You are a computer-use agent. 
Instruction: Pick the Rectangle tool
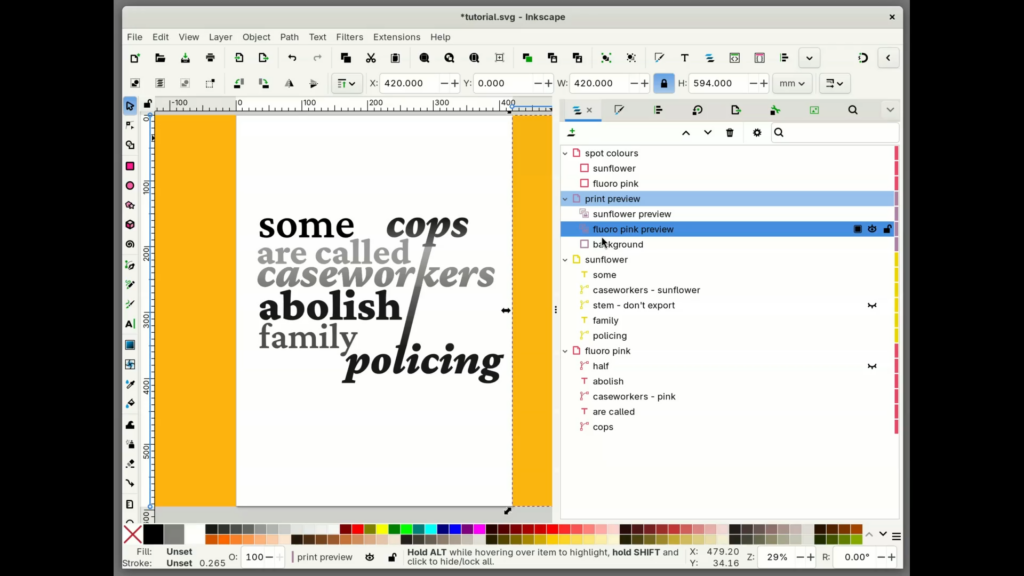[130, 165]
